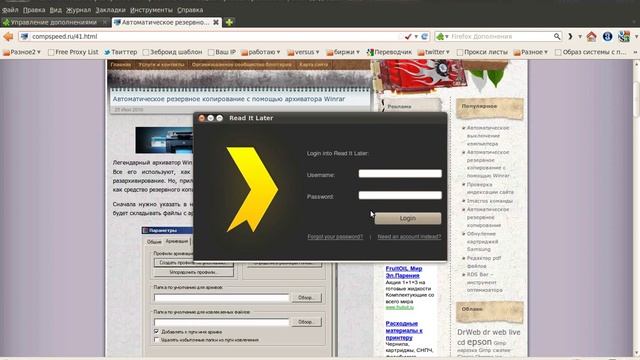Reload the page with the refresh icon
Screen dimensions: 640x360
[424, 37]
